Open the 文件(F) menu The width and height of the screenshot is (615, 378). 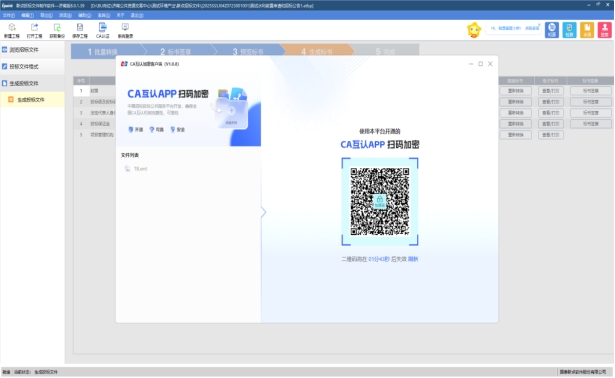[x=9, y=15]
